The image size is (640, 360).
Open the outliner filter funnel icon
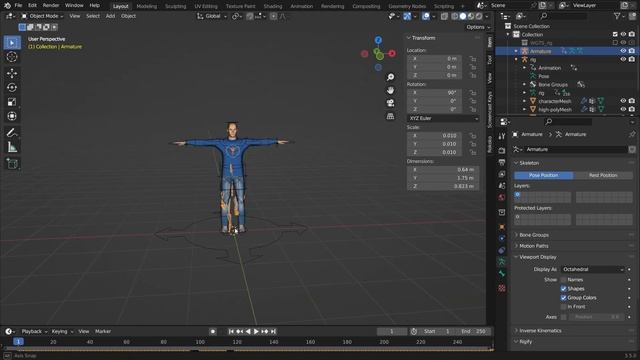click(617, 16)
